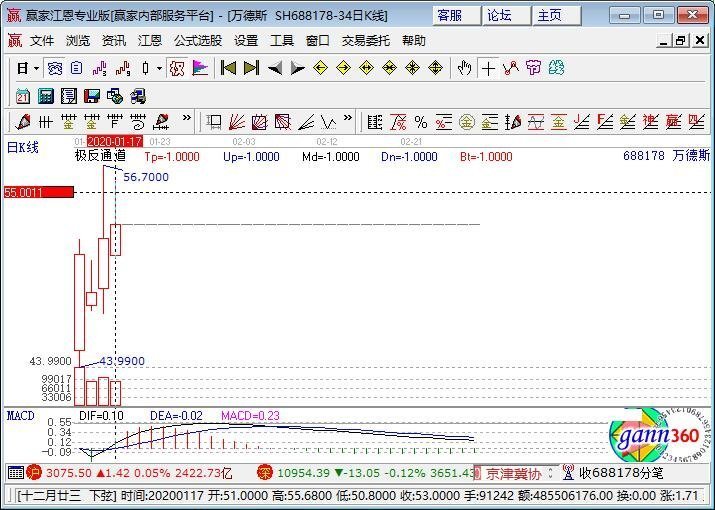Click the antenna signal icon in status bar
Viewport: 715px width, 510px height.
(568, 473)
